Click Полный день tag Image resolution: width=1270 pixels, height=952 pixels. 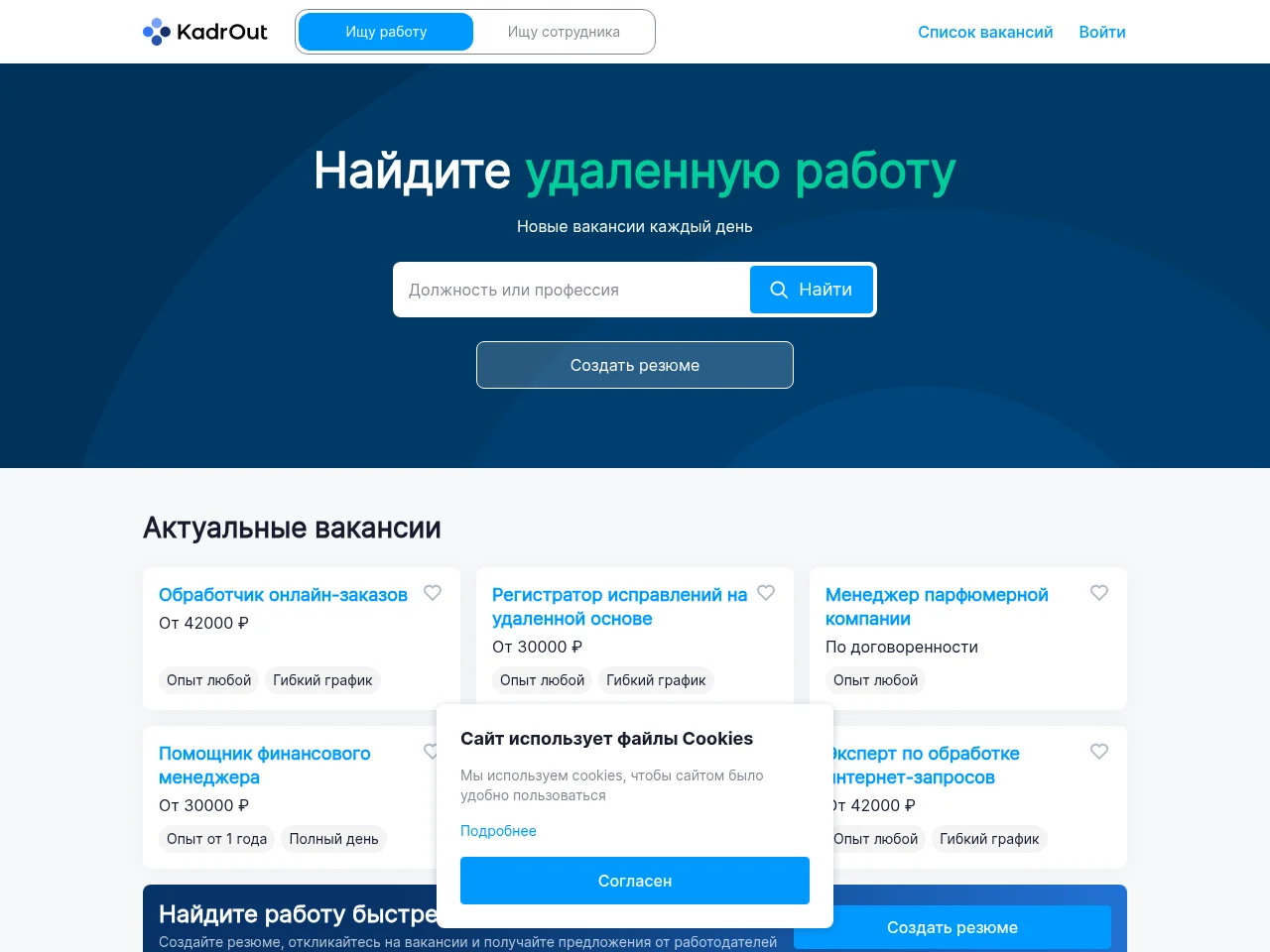(333, 839)
